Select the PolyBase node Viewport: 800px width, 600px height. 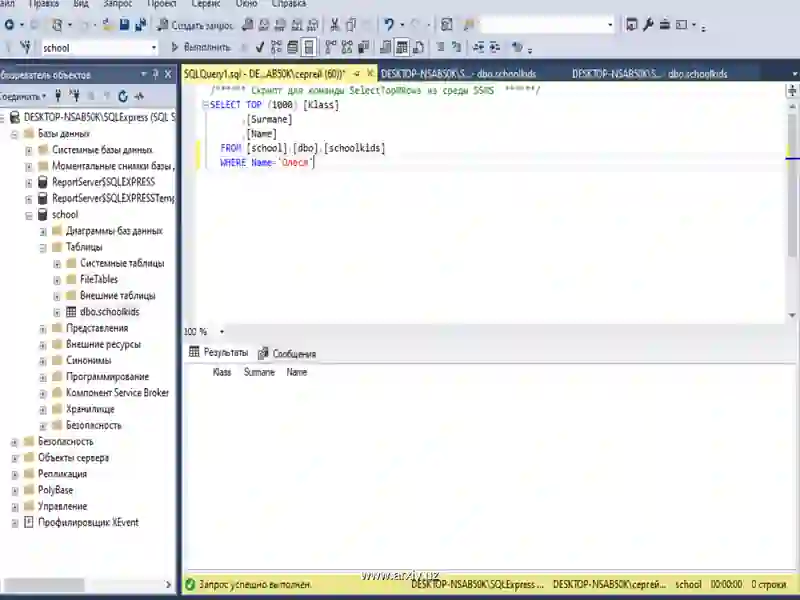pyautogui.click(x=55, y=490)
